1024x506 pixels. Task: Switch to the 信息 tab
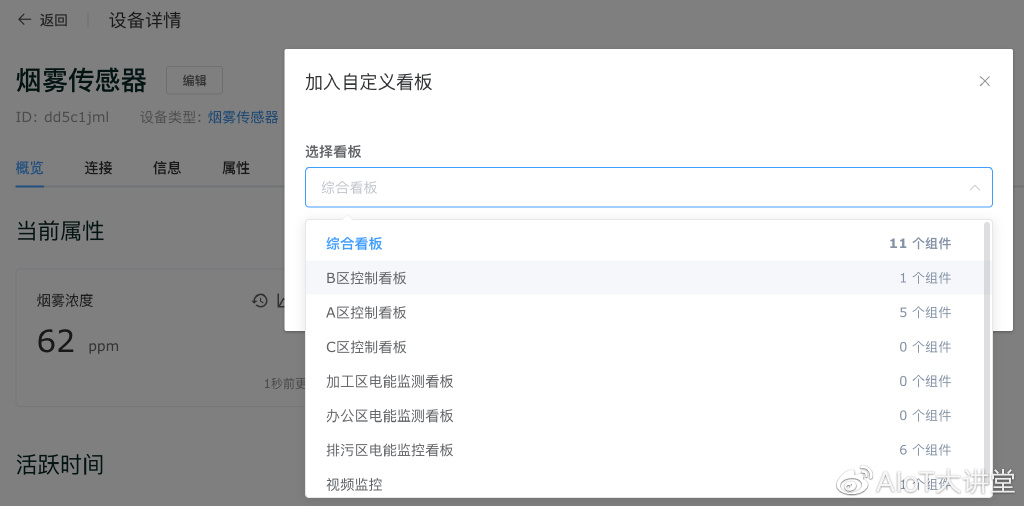(x=167, y=168)
